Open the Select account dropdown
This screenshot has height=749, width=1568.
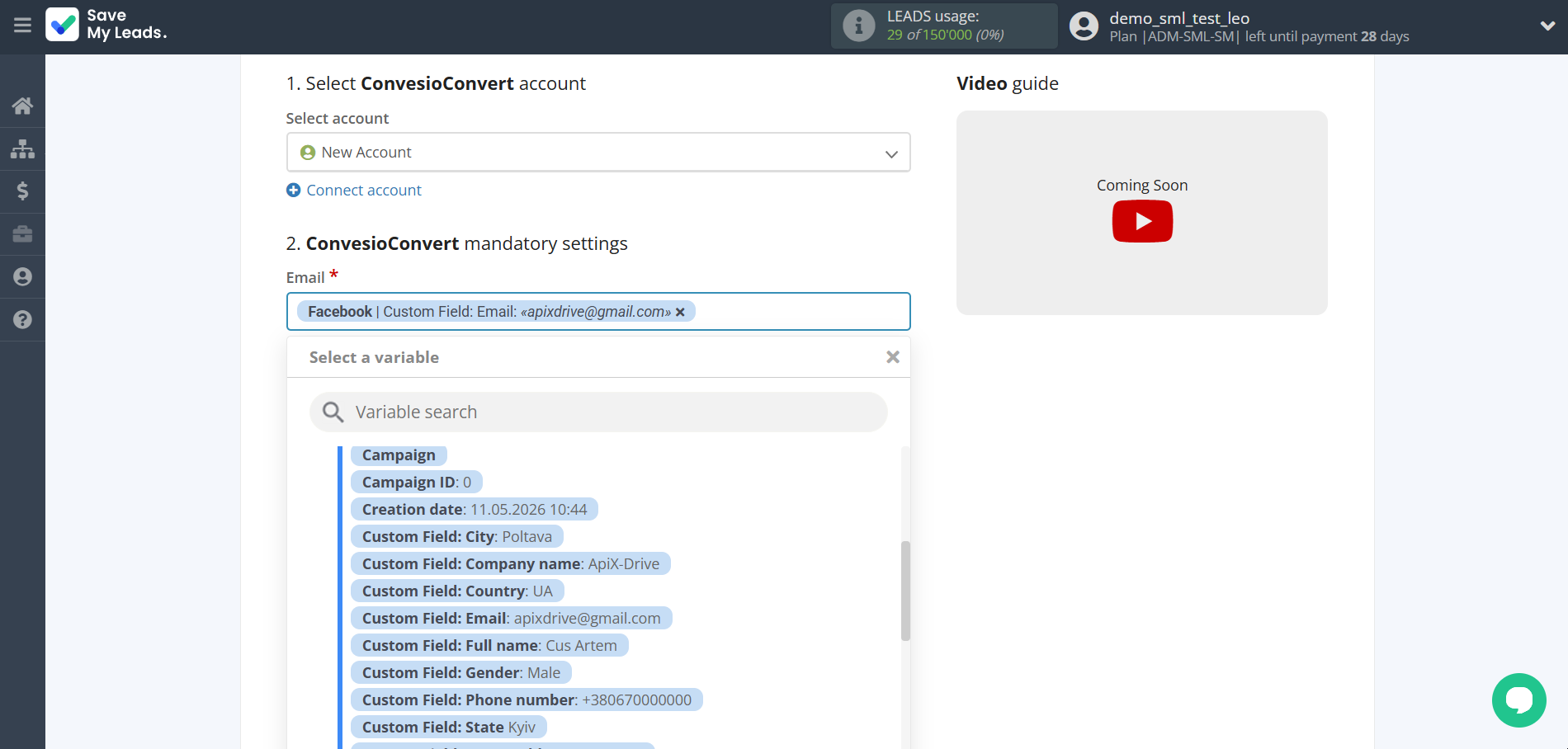click(598, 153)
